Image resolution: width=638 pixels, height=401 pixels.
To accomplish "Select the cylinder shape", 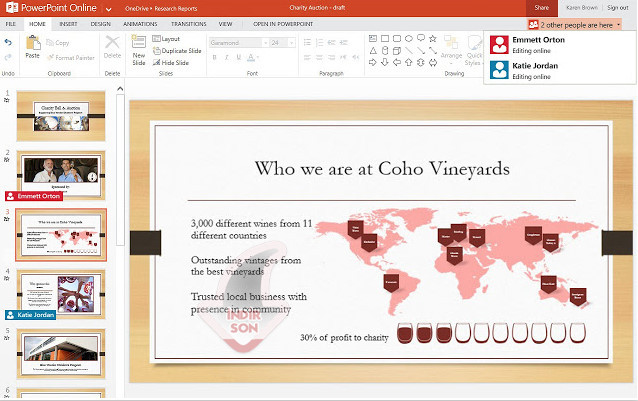I will 385,50.
